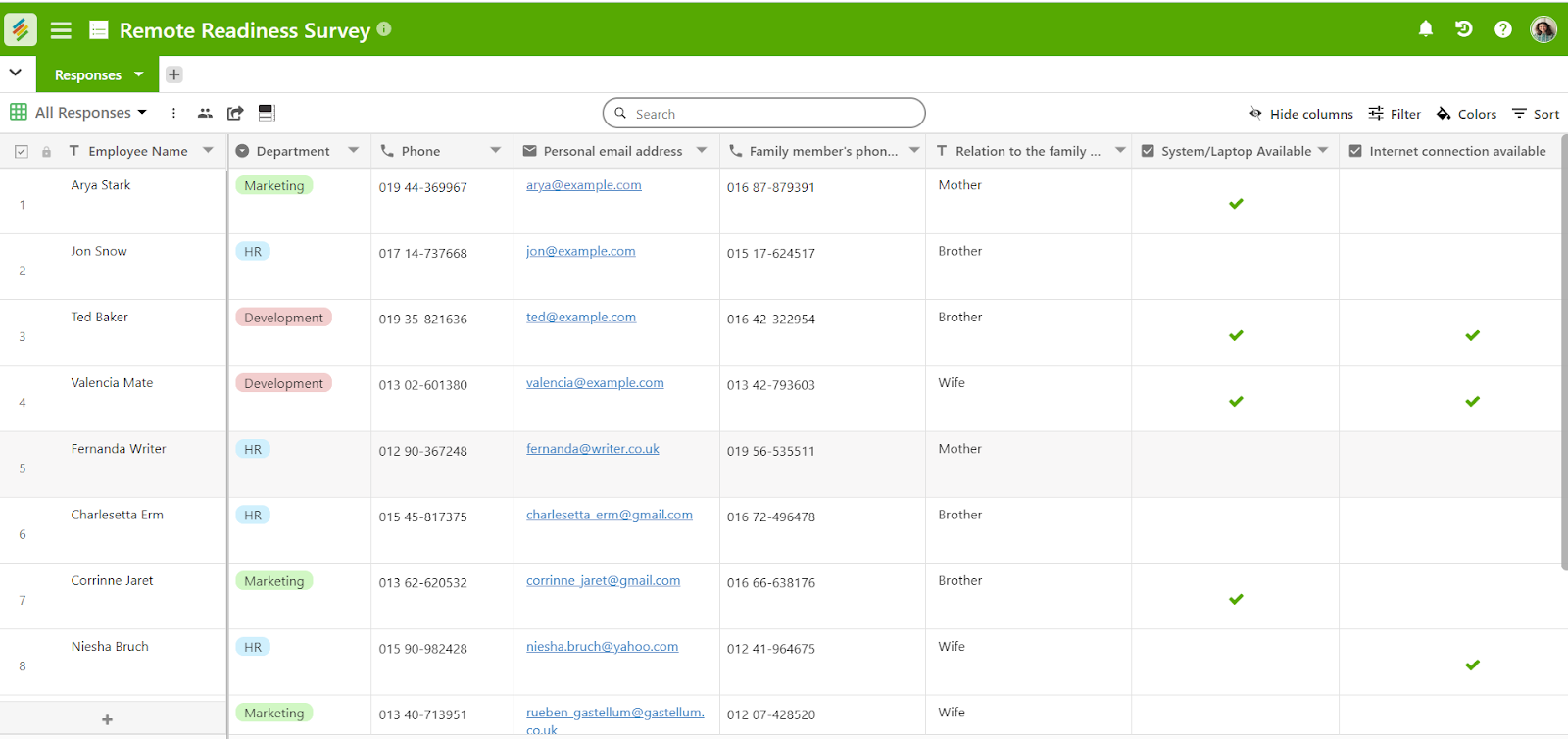Click the share view icon

pos(235,113)
